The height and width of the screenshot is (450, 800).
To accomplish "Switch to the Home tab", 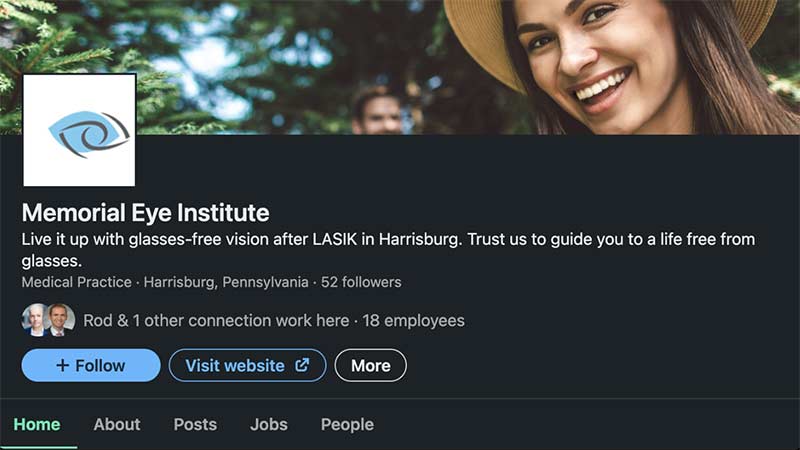I will tap(37, 424).
